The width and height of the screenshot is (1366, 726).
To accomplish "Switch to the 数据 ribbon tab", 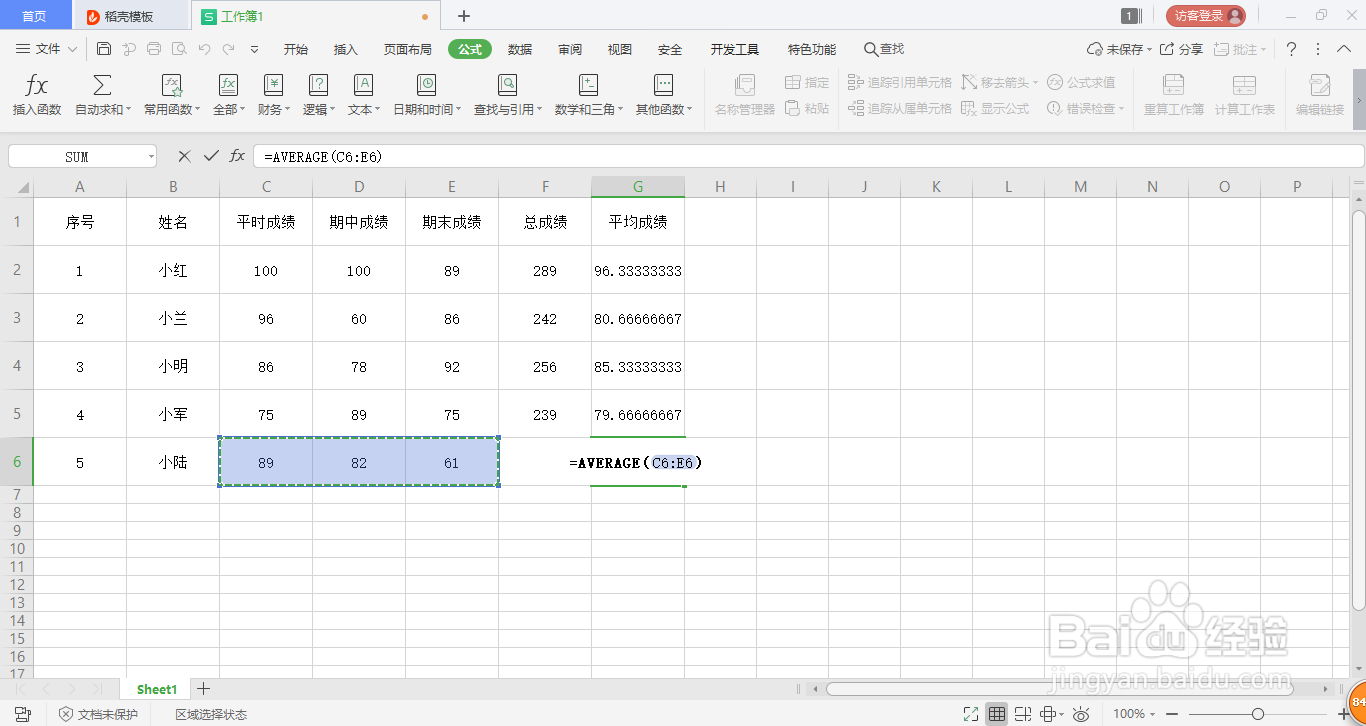I will 519,48.
